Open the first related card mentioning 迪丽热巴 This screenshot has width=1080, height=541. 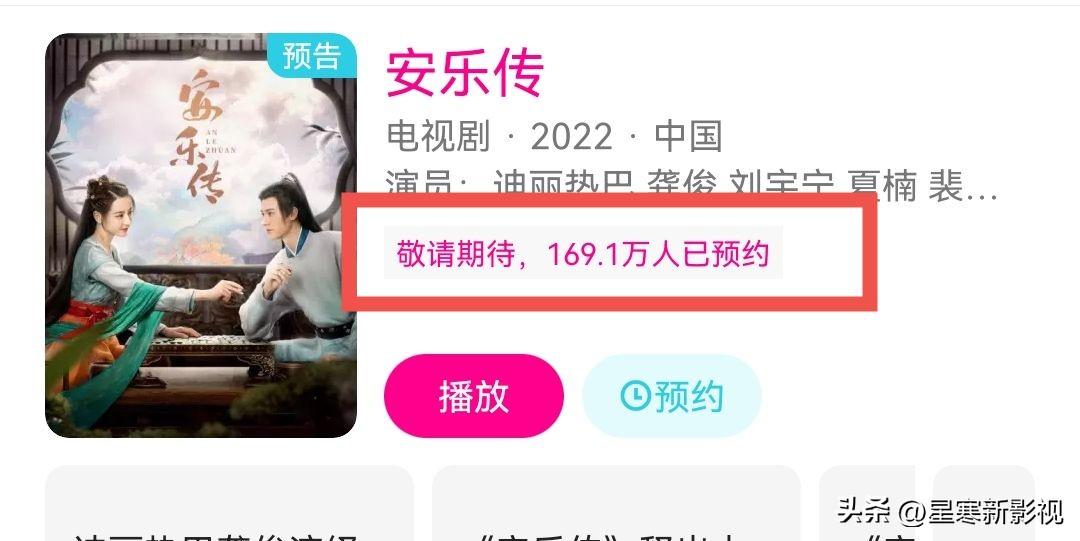(229, 503)
